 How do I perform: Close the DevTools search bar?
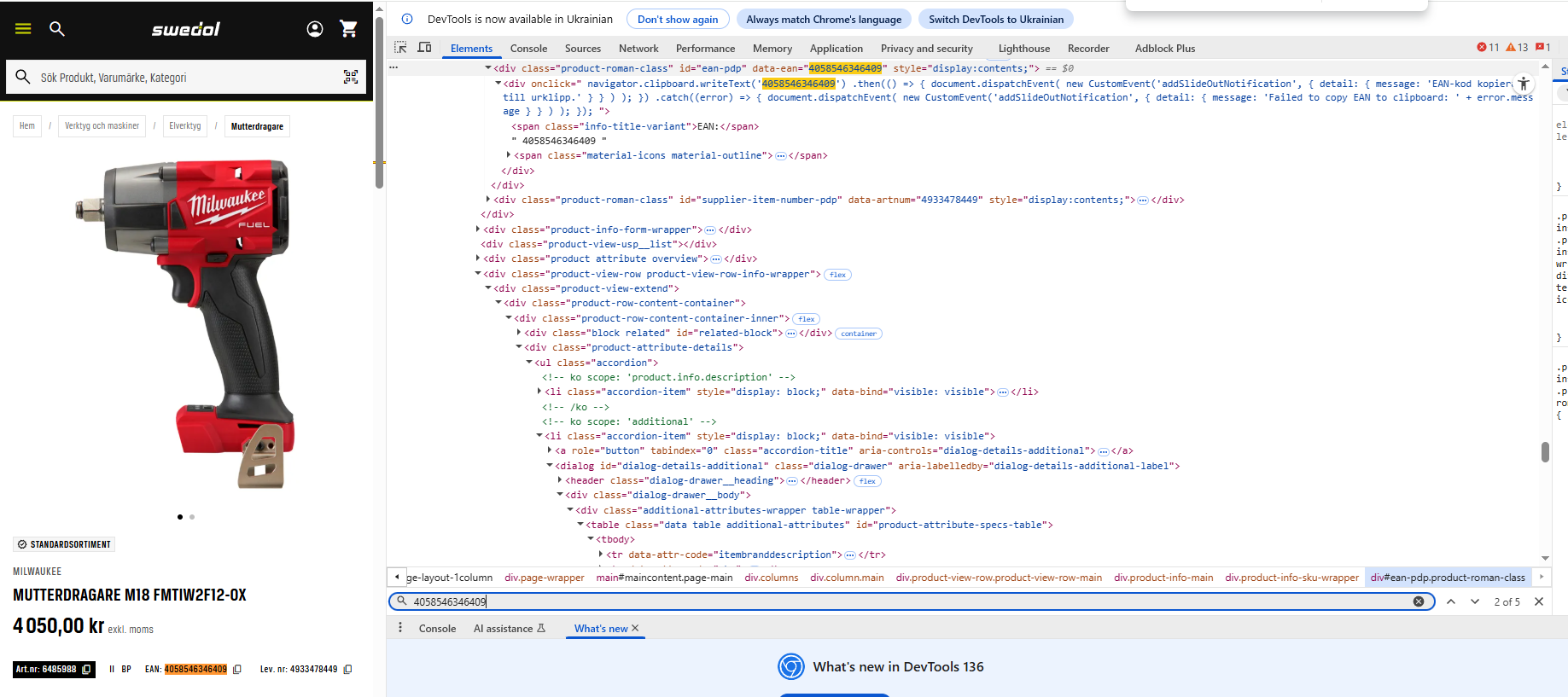(1539, 601)
